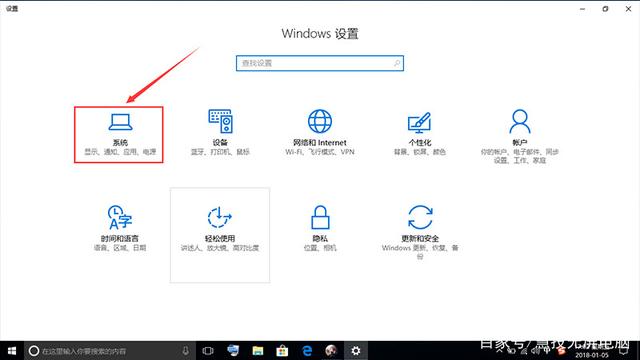Open 更新和安全 (Update & security) icon
Screen dimensions: 640x360
tap(420, 217)
